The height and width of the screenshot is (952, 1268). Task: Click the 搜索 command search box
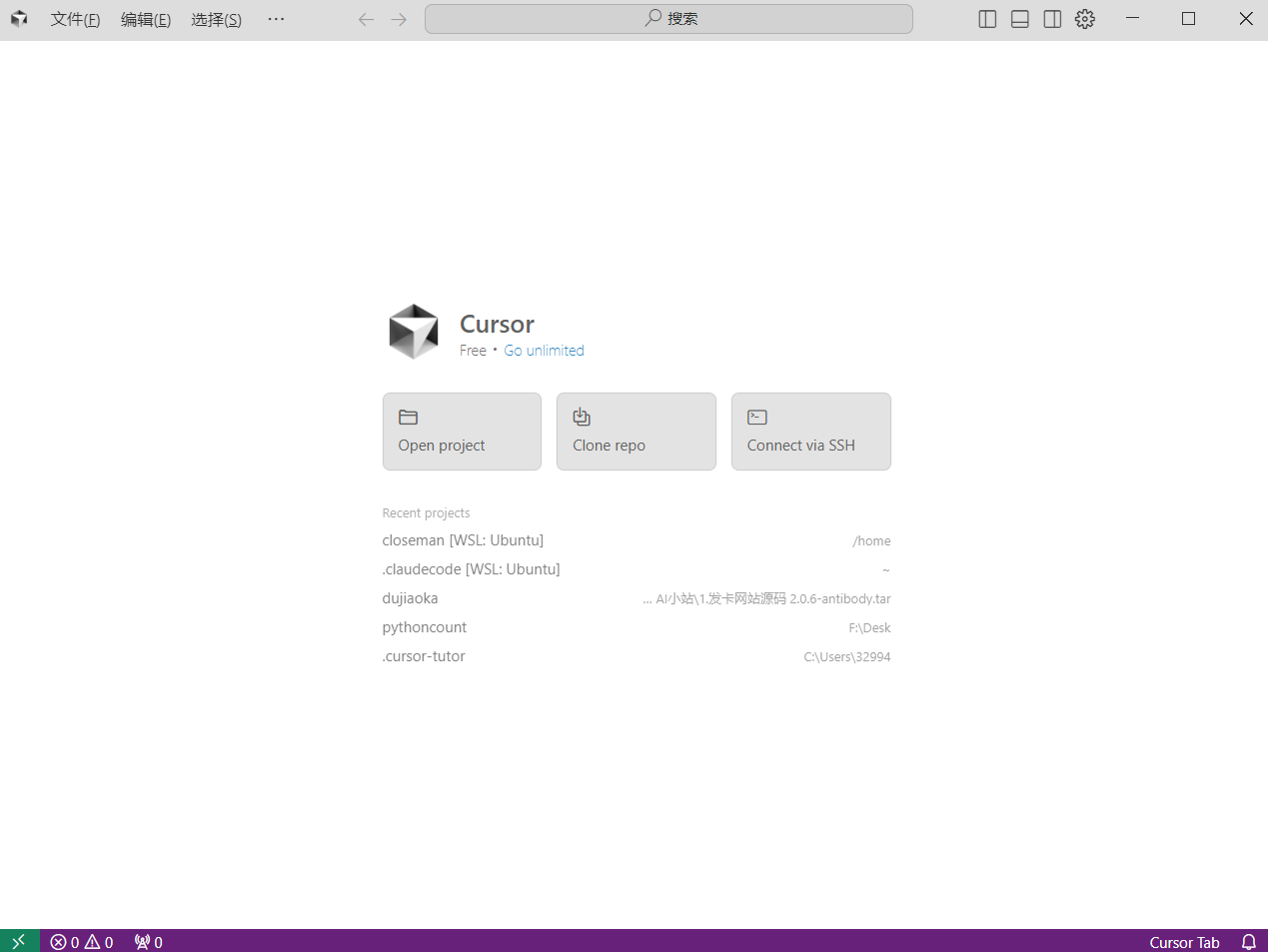668,19
